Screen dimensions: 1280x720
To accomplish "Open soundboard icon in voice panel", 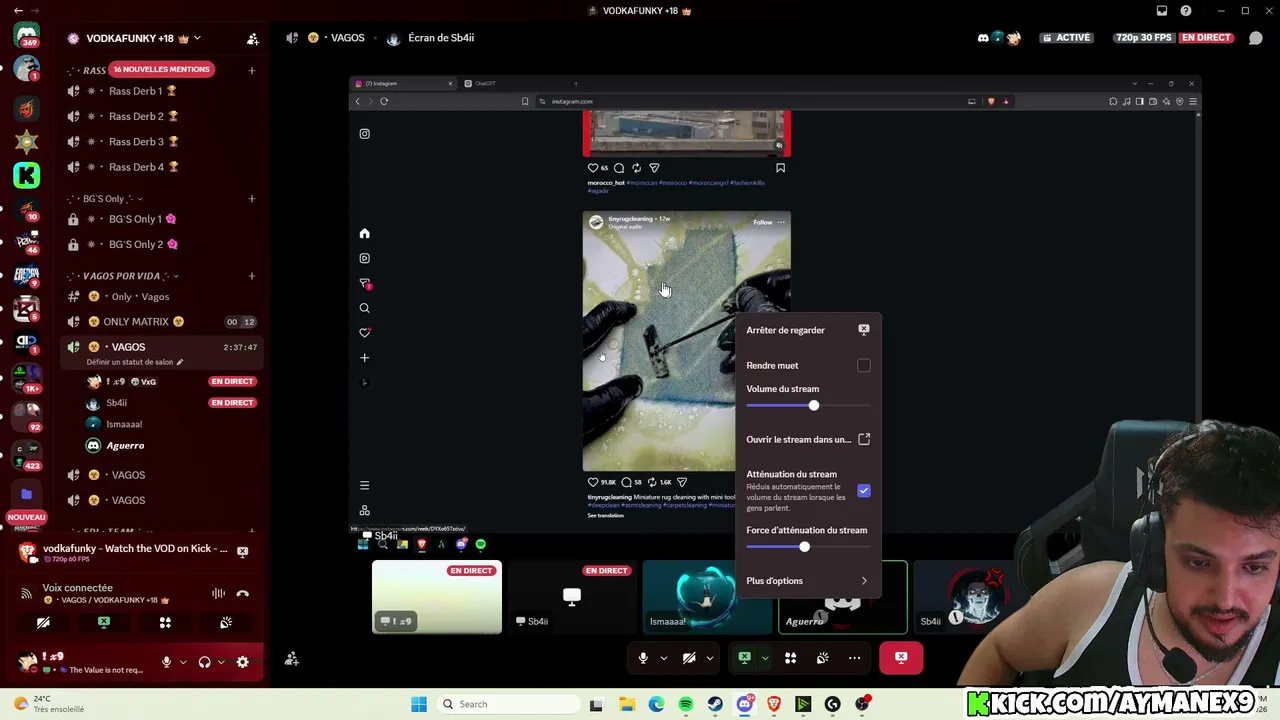I will (x=226, y=622).
